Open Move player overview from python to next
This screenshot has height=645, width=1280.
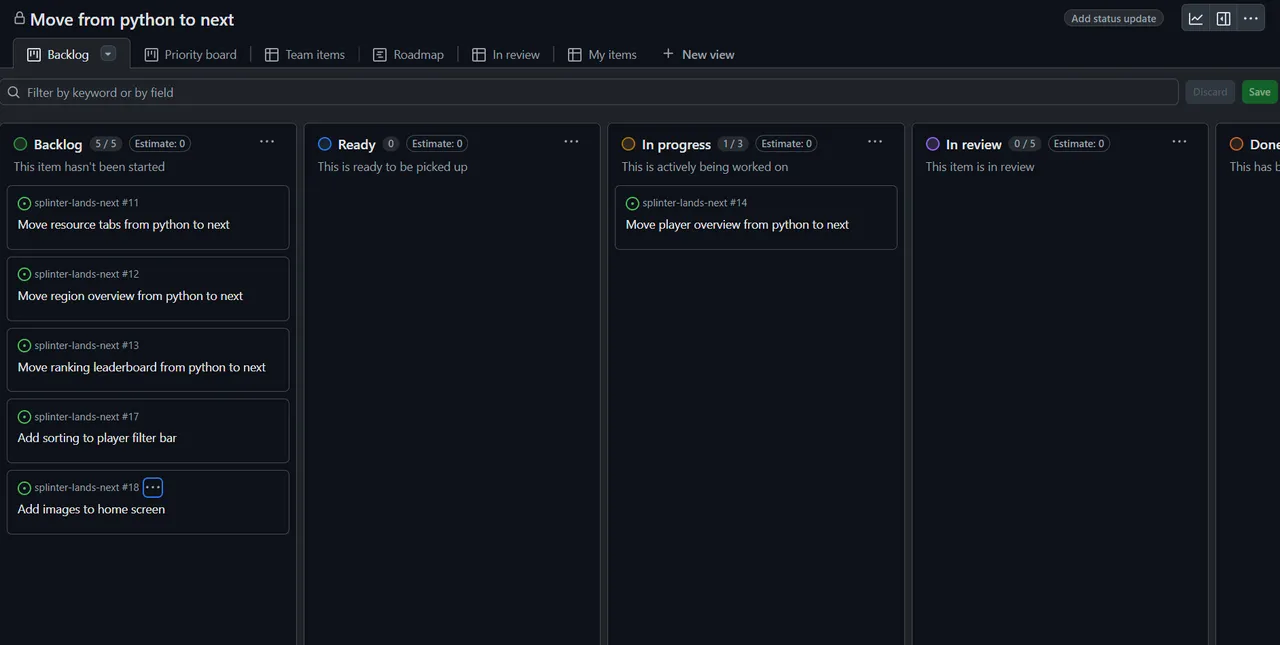pyautogui.click(x=737, y=225)
